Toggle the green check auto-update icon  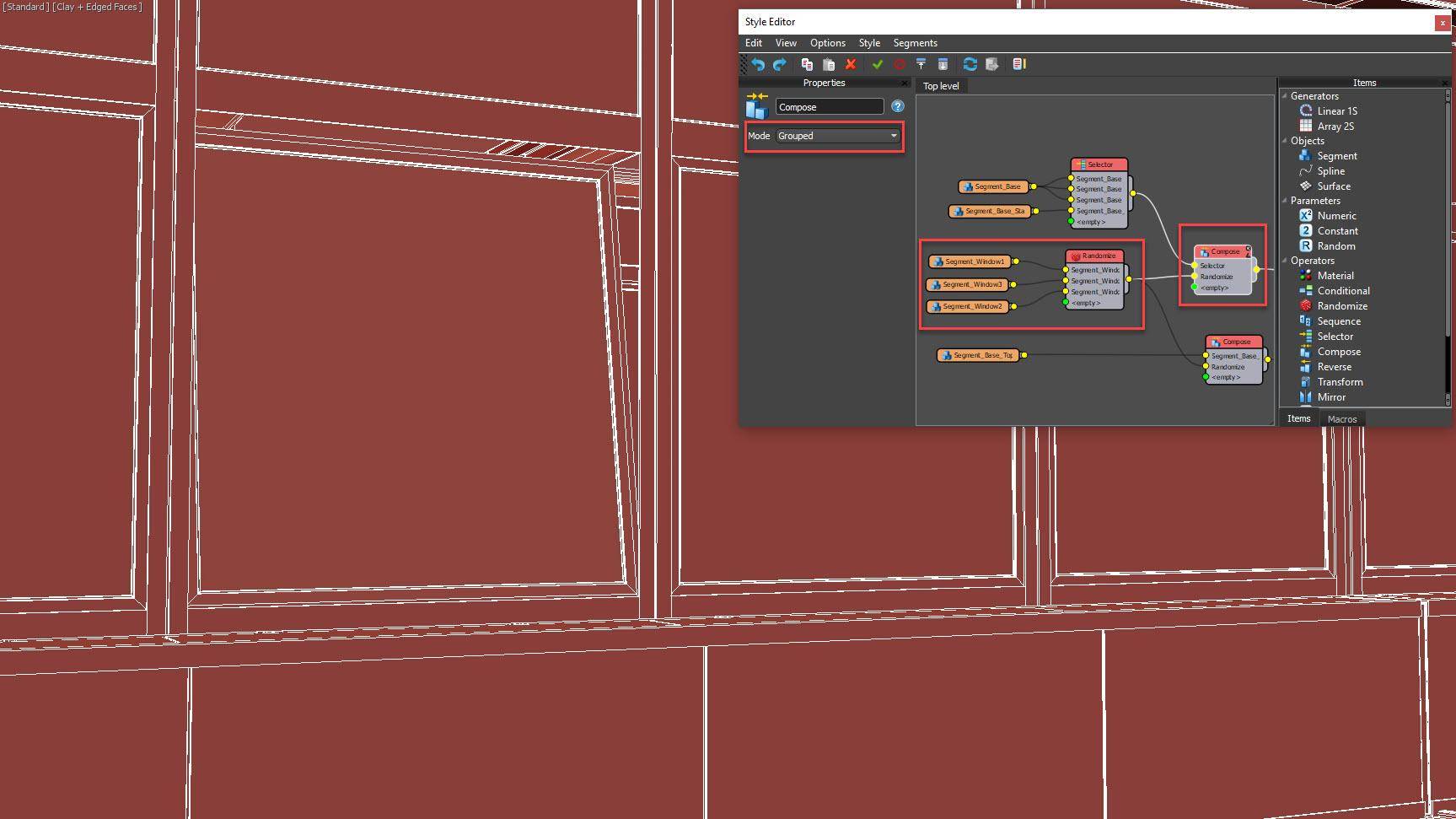pyautogui.click(x=878, y=64)
